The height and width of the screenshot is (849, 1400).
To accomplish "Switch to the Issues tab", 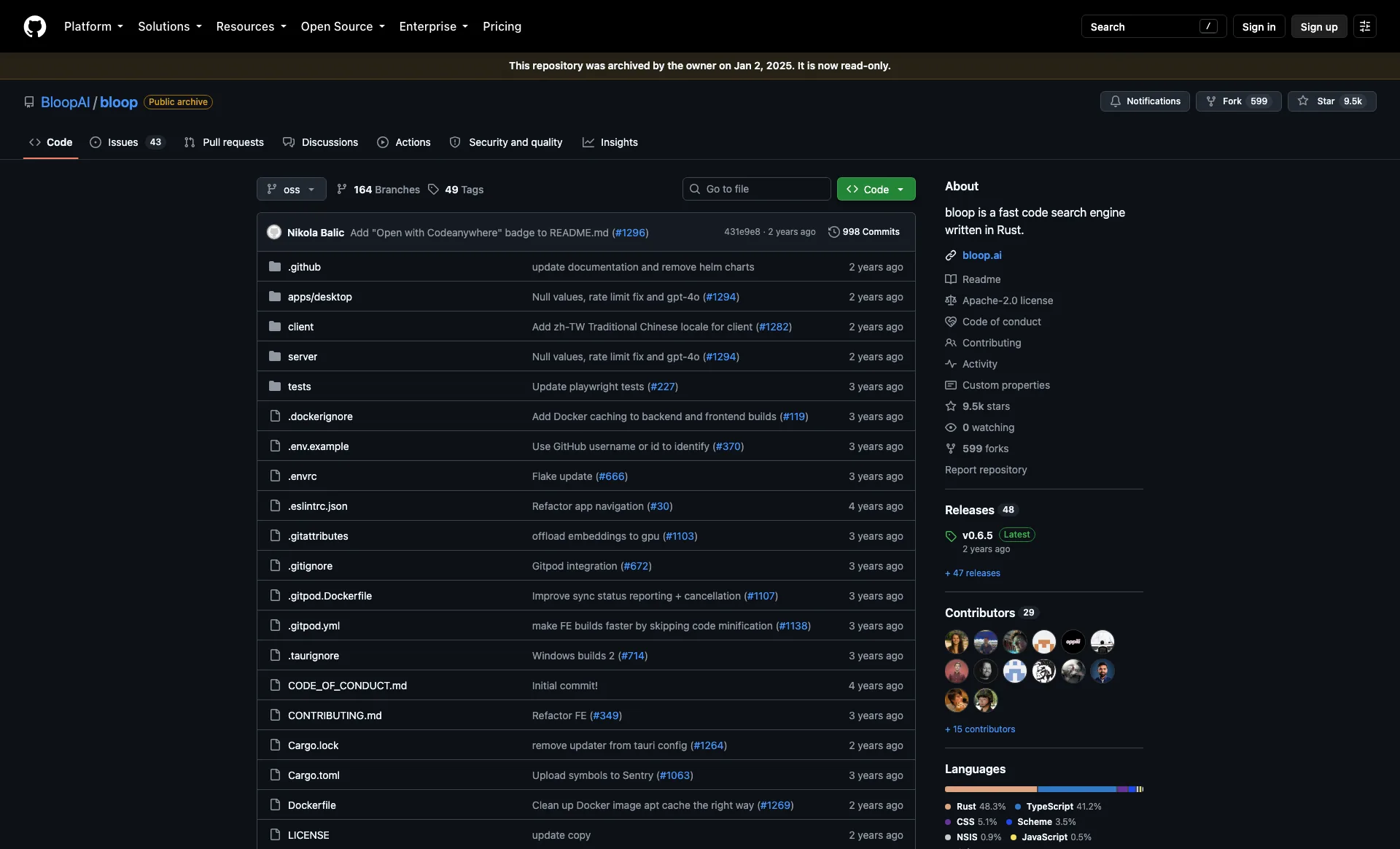I will click(x=128, y=142).
